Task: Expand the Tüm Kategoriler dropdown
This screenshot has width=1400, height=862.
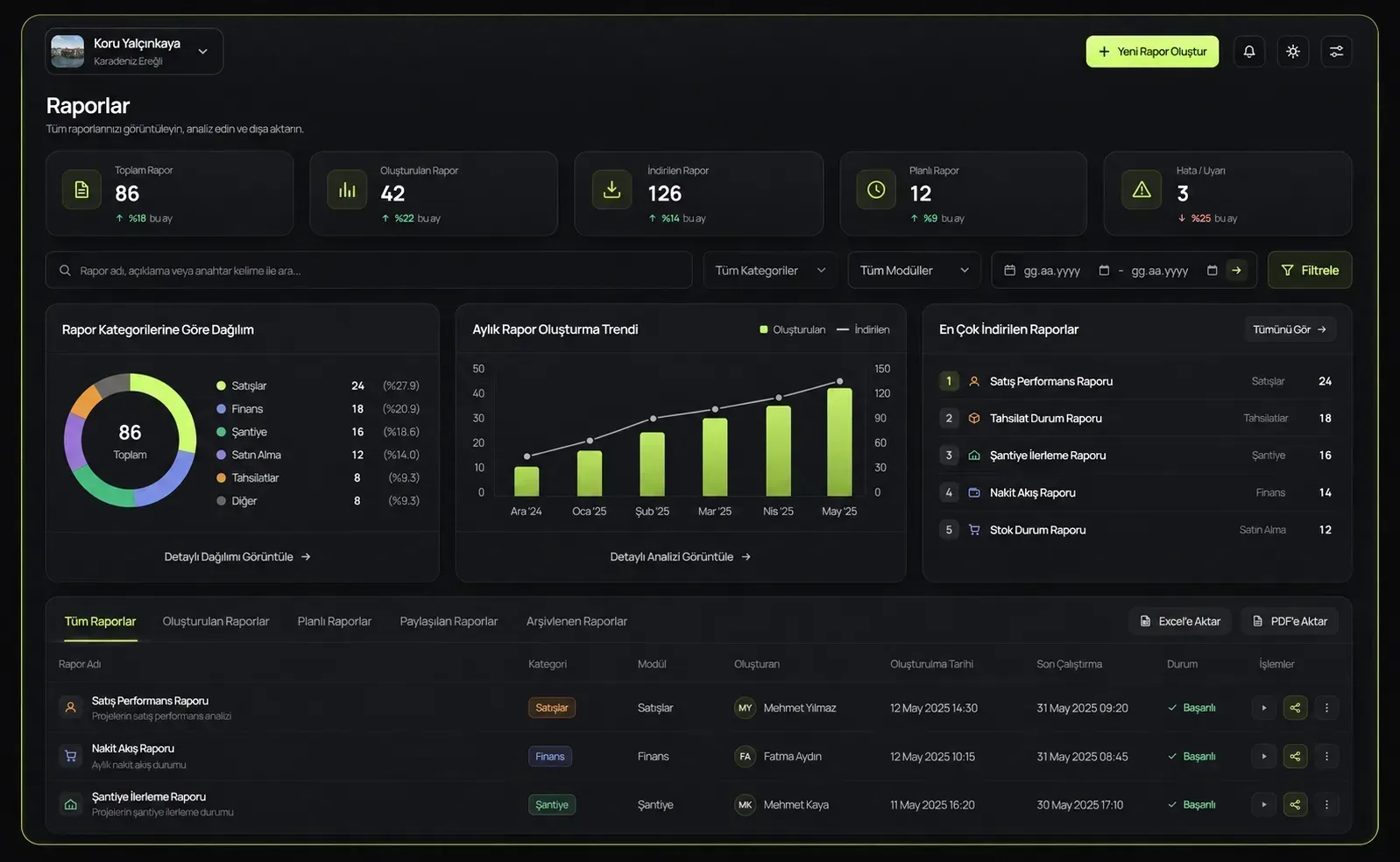Action: coord(770,271)
